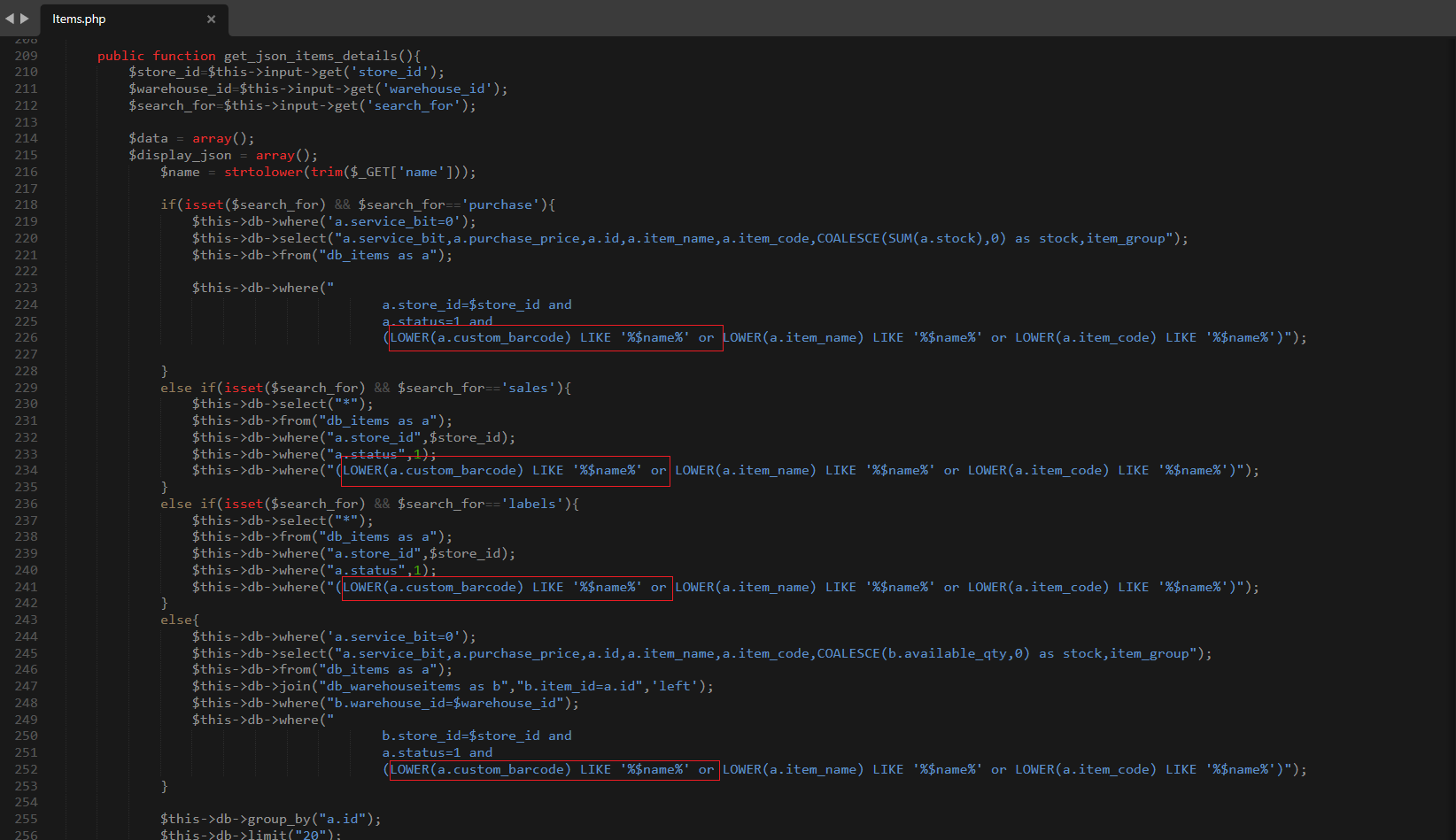Click 'a.status' string on line 240

click(x=366, y=570)
